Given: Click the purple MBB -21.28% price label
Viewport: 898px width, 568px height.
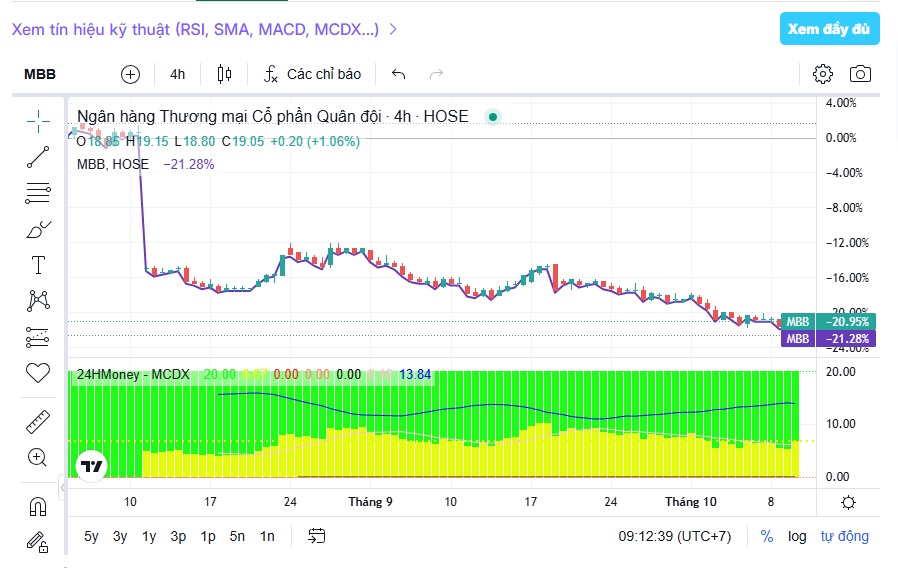Looking at the screenshot, I should 828,338.
